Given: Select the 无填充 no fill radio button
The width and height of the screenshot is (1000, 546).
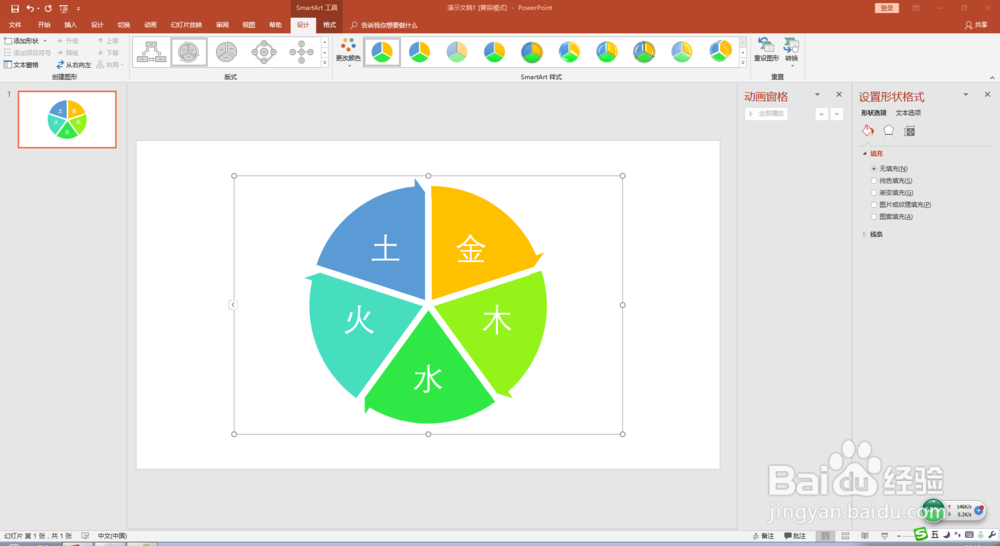Looking at the screenshot, I should [874, 169].
